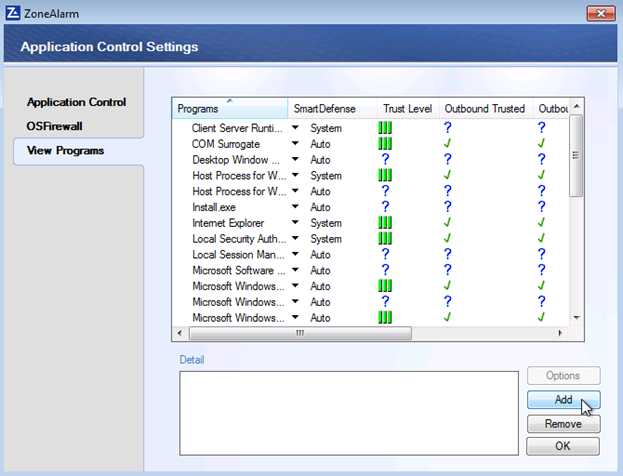Close the ZoneAlarm window
623x476 pixels.
click(x=601, y=14)
